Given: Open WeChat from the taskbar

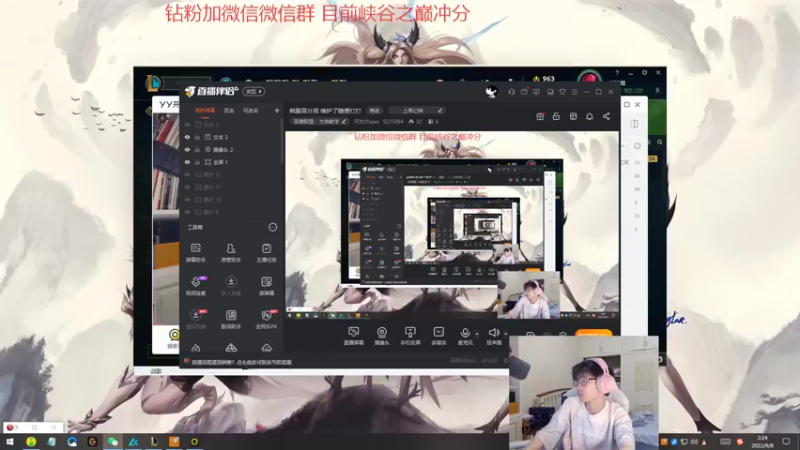Looking at the screenshot, I should (x=112, y=441).
